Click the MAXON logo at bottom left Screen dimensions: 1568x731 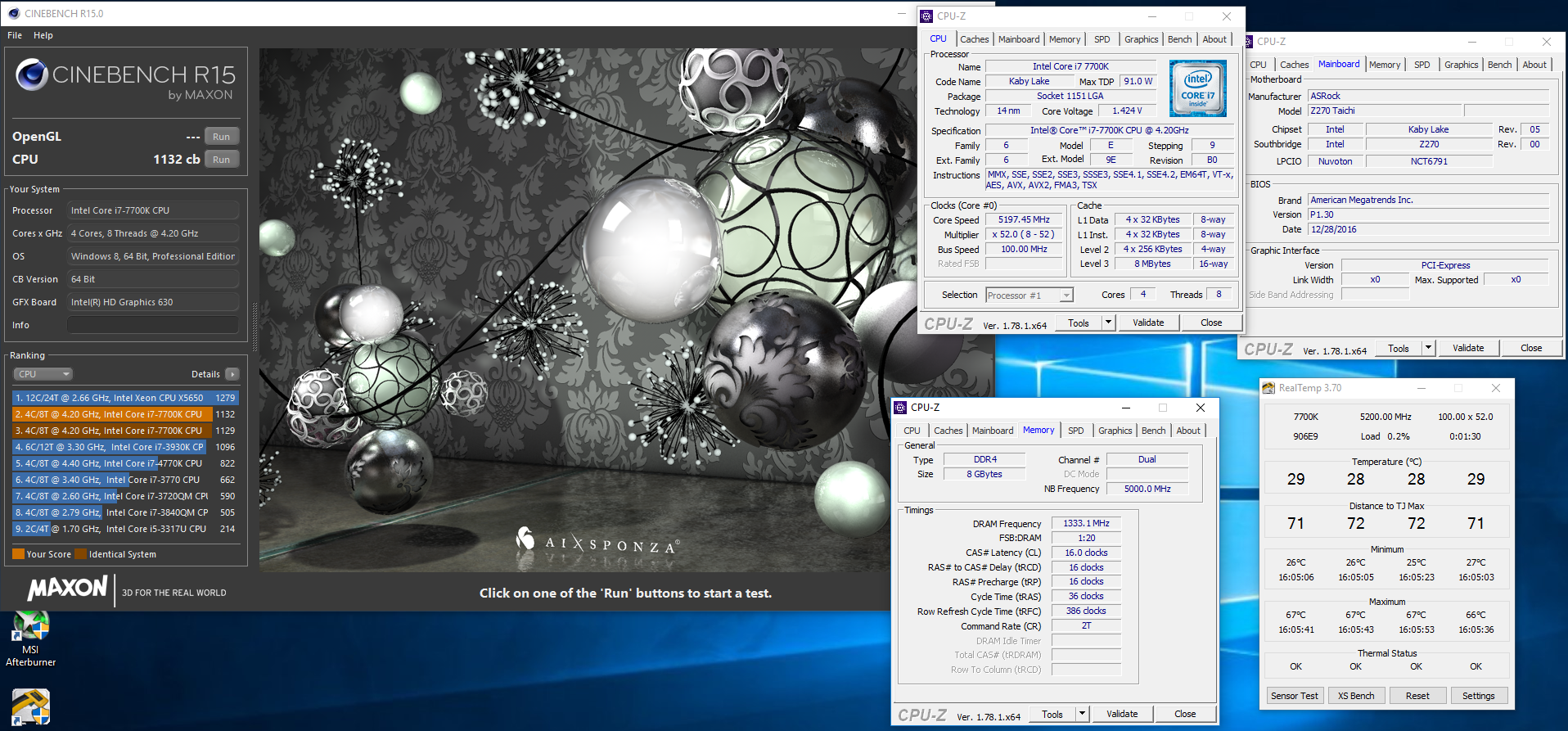tap(68, 588)
